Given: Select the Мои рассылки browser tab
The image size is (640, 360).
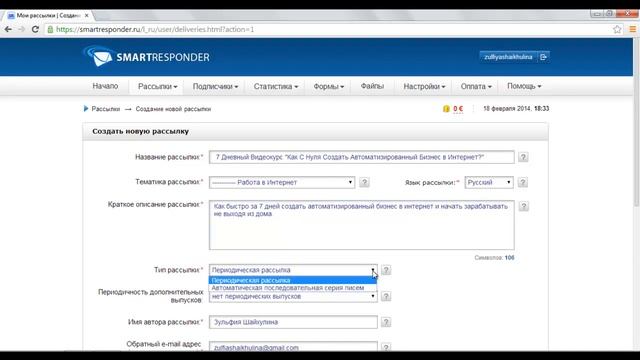Looking at the screenshot, I should pos(48,16).
